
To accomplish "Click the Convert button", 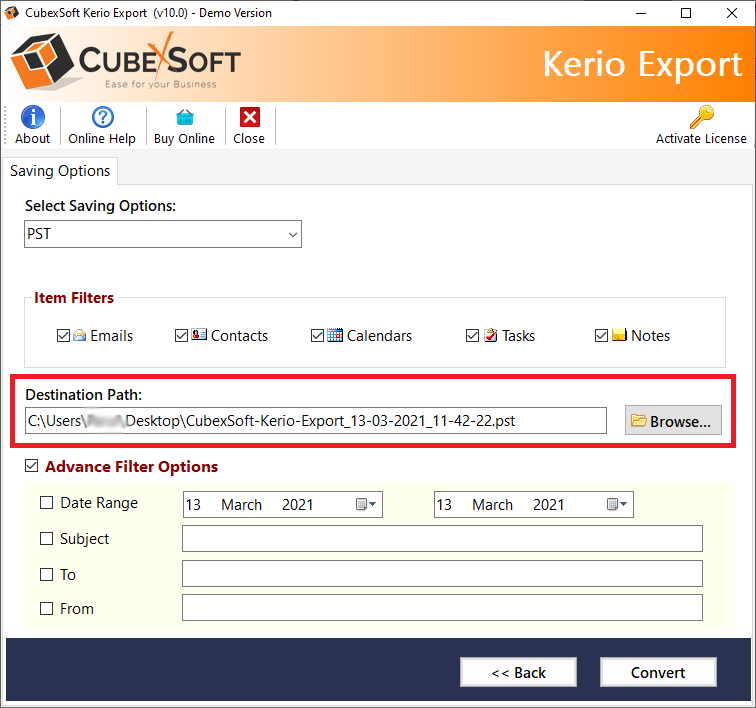I will point(658,672).
